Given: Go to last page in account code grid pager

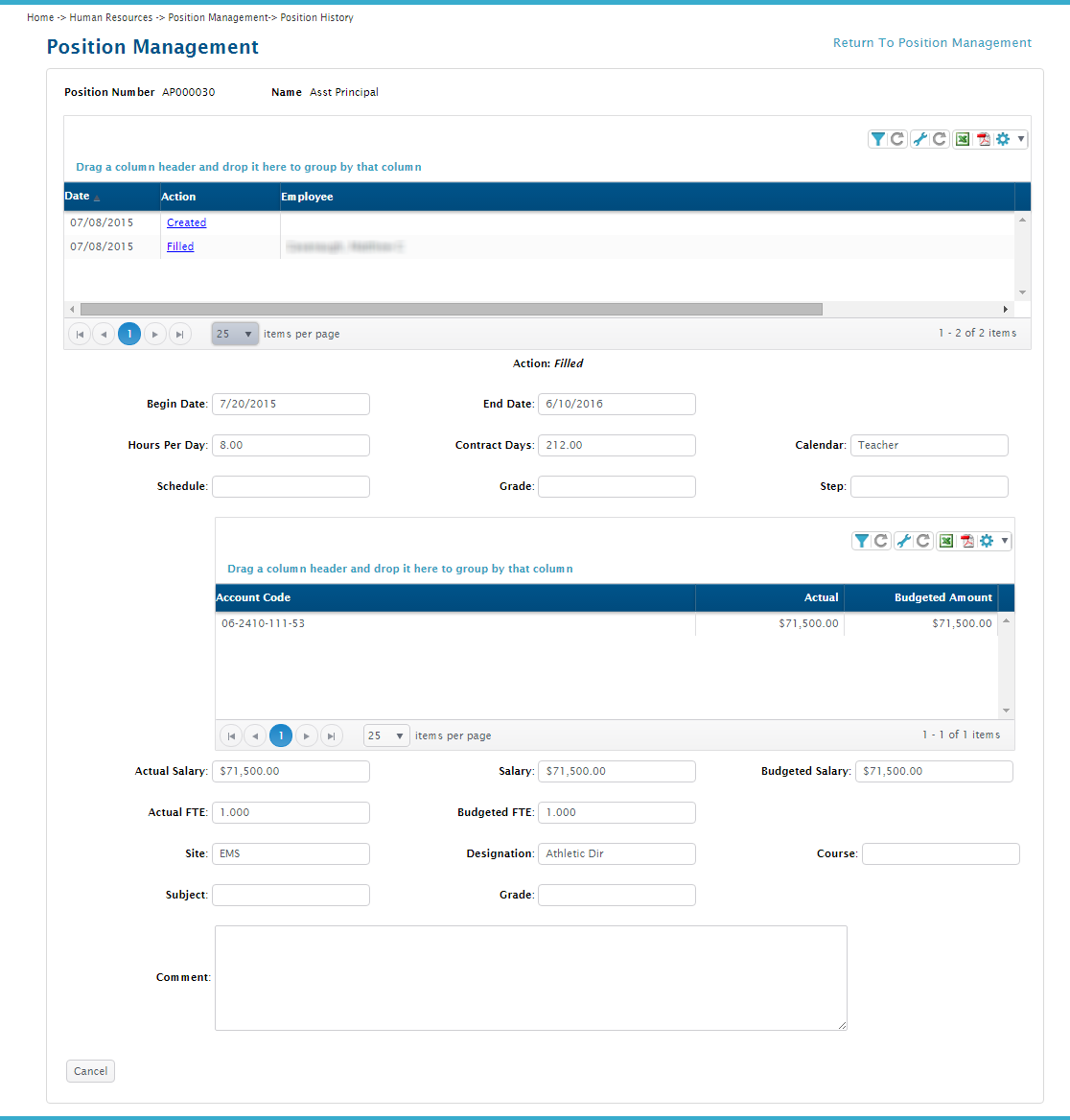Looking at the screenshot, I should (332, 735).
